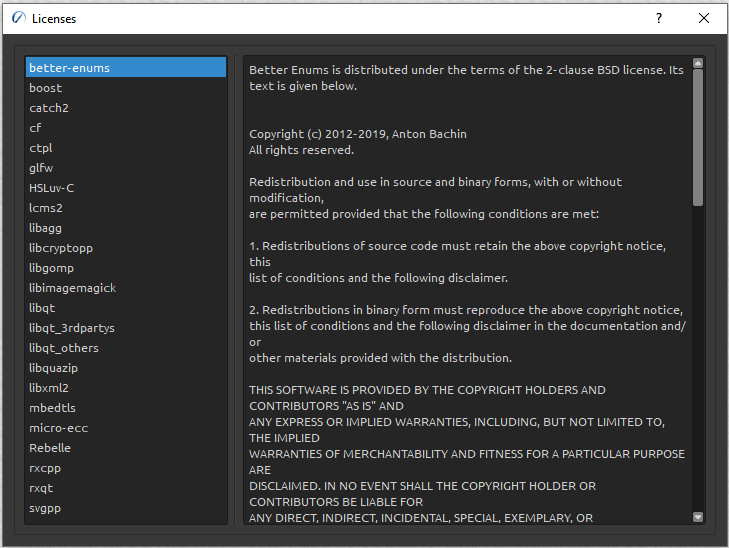The image size is (729, 548).
Task: Select the Rebelle license entry
Action: pos(50,448)
